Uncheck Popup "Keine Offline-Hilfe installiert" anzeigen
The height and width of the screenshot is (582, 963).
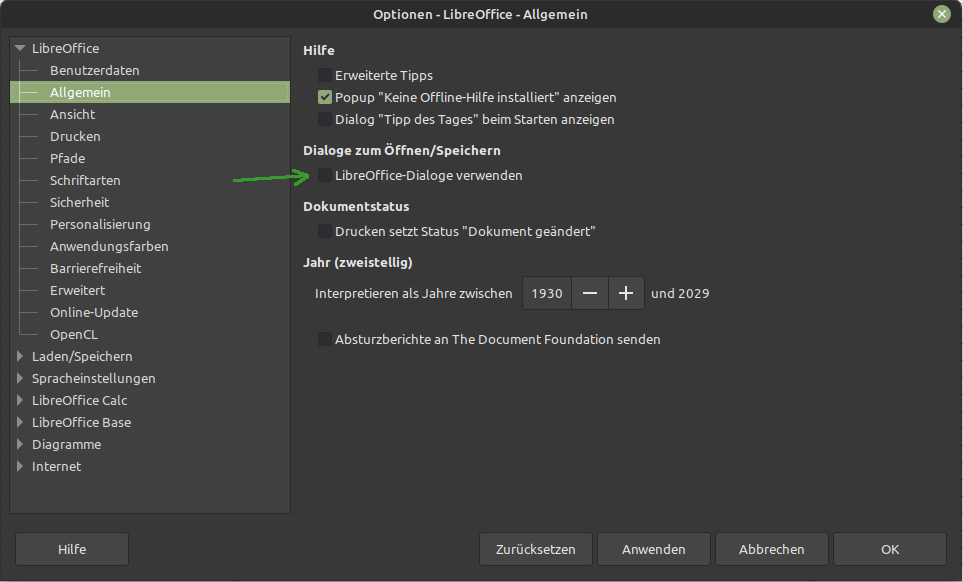pos(325,98)
